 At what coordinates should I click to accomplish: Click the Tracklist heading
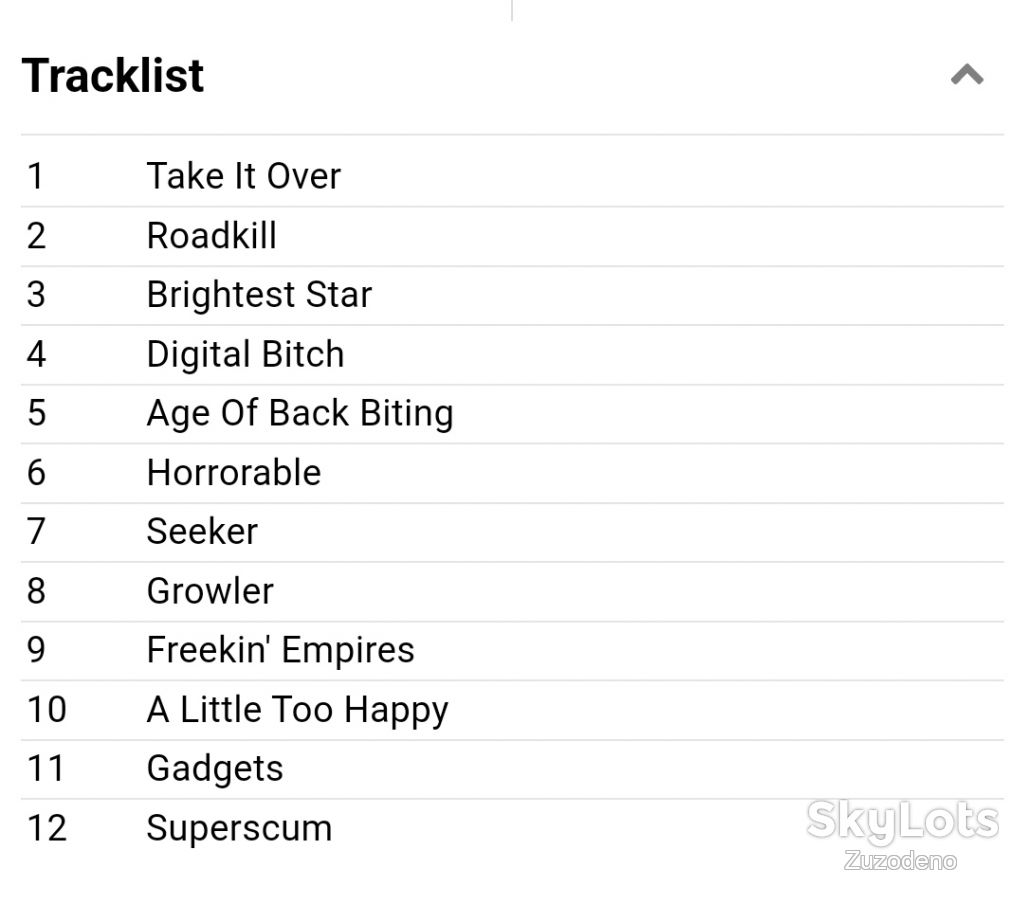click(x=113, y=76)
